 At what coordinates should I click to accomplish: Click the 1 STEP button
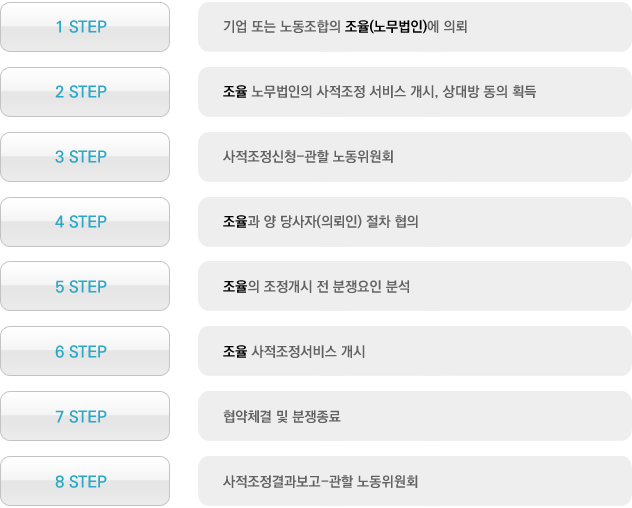(85, 27)
